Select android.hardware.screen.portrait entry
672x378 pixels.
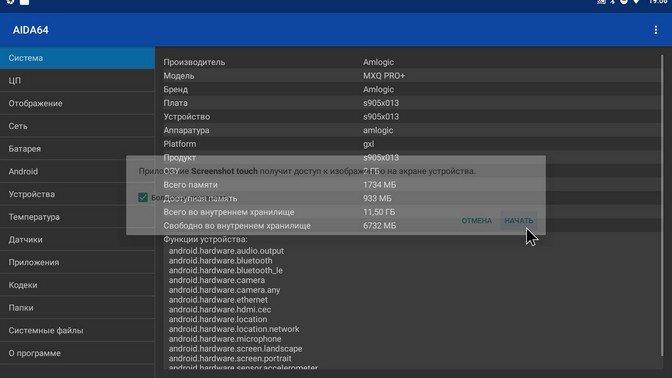click(230, 358)
